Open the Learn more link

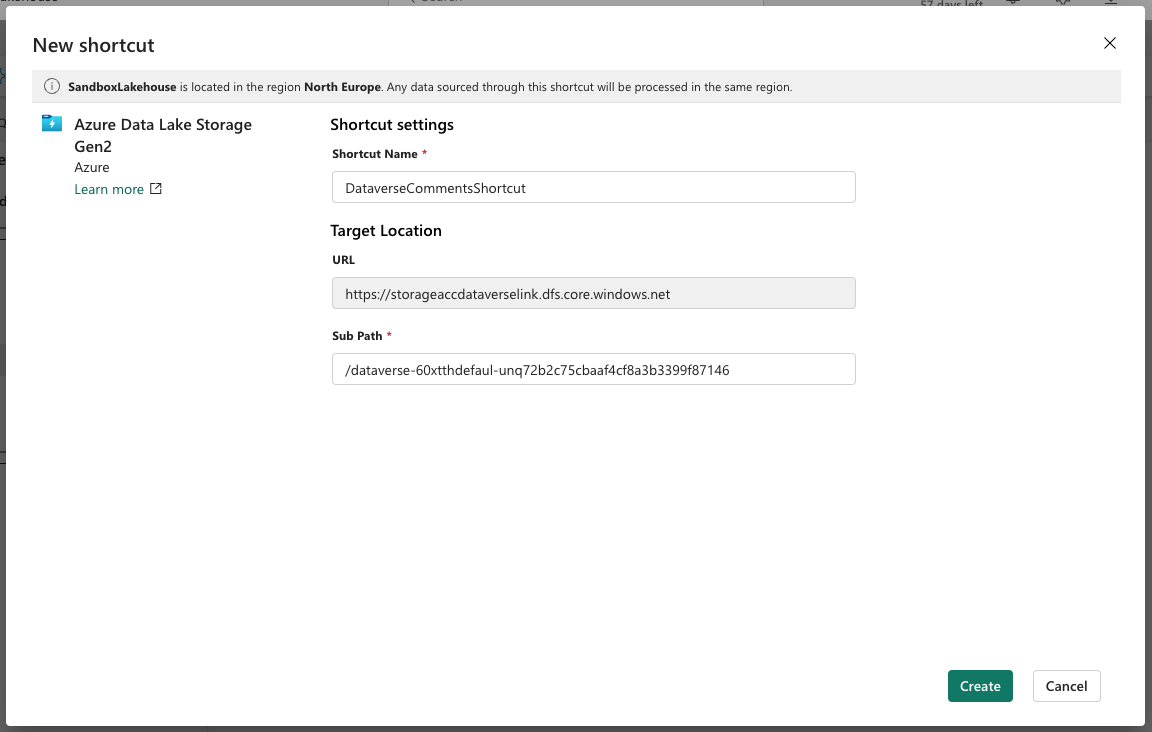tap(109, 189)
